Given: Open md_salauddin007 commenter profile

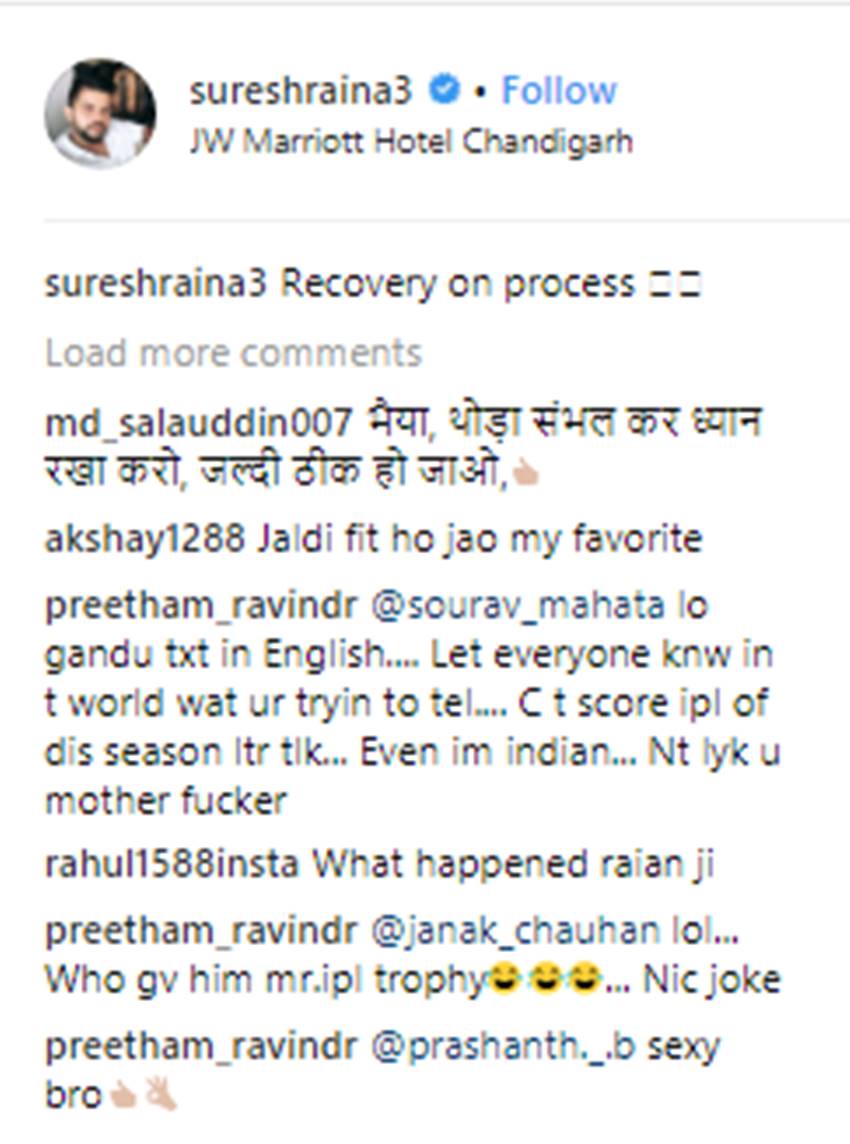Looking at the screenshot, I should coord(198,423).
